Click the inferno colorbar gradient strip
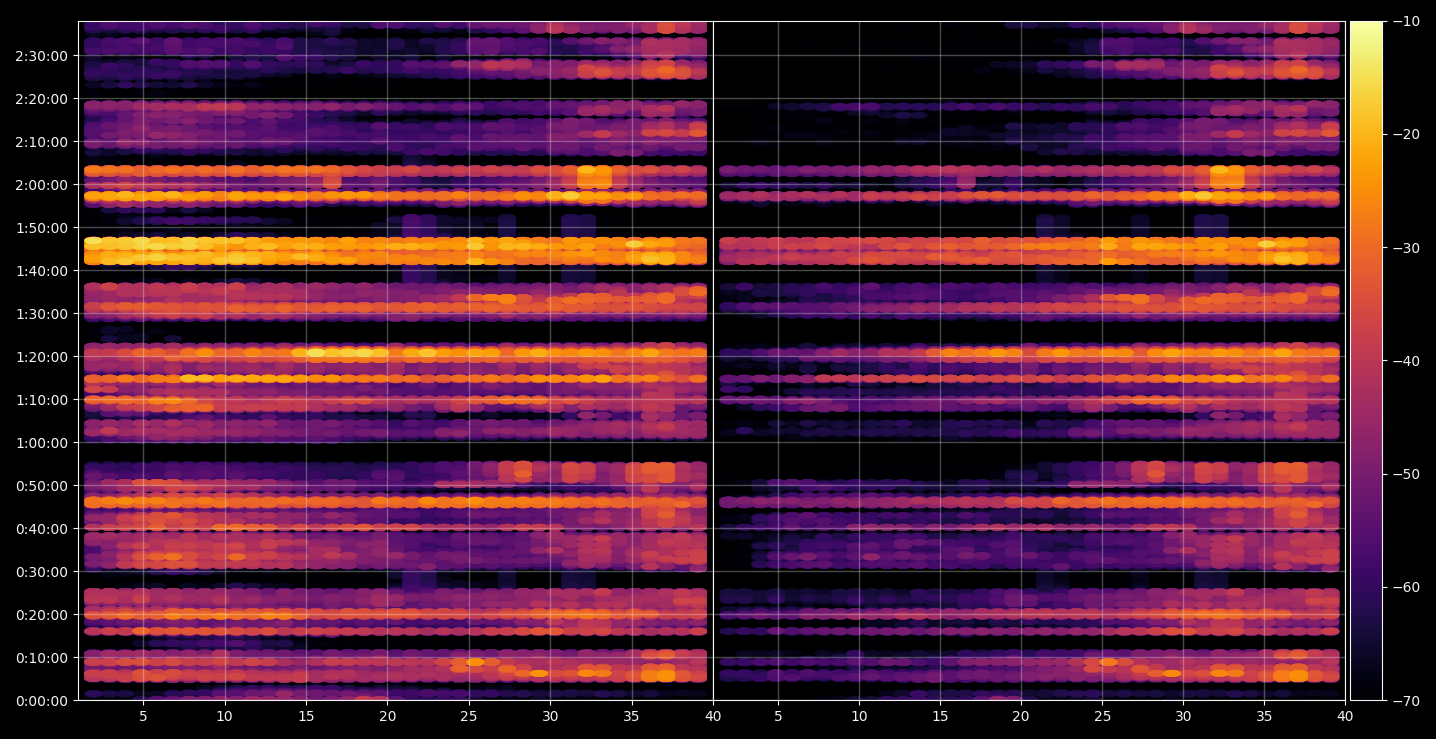The height and width of the screenshot is (739, 1436). (1366, 361)
